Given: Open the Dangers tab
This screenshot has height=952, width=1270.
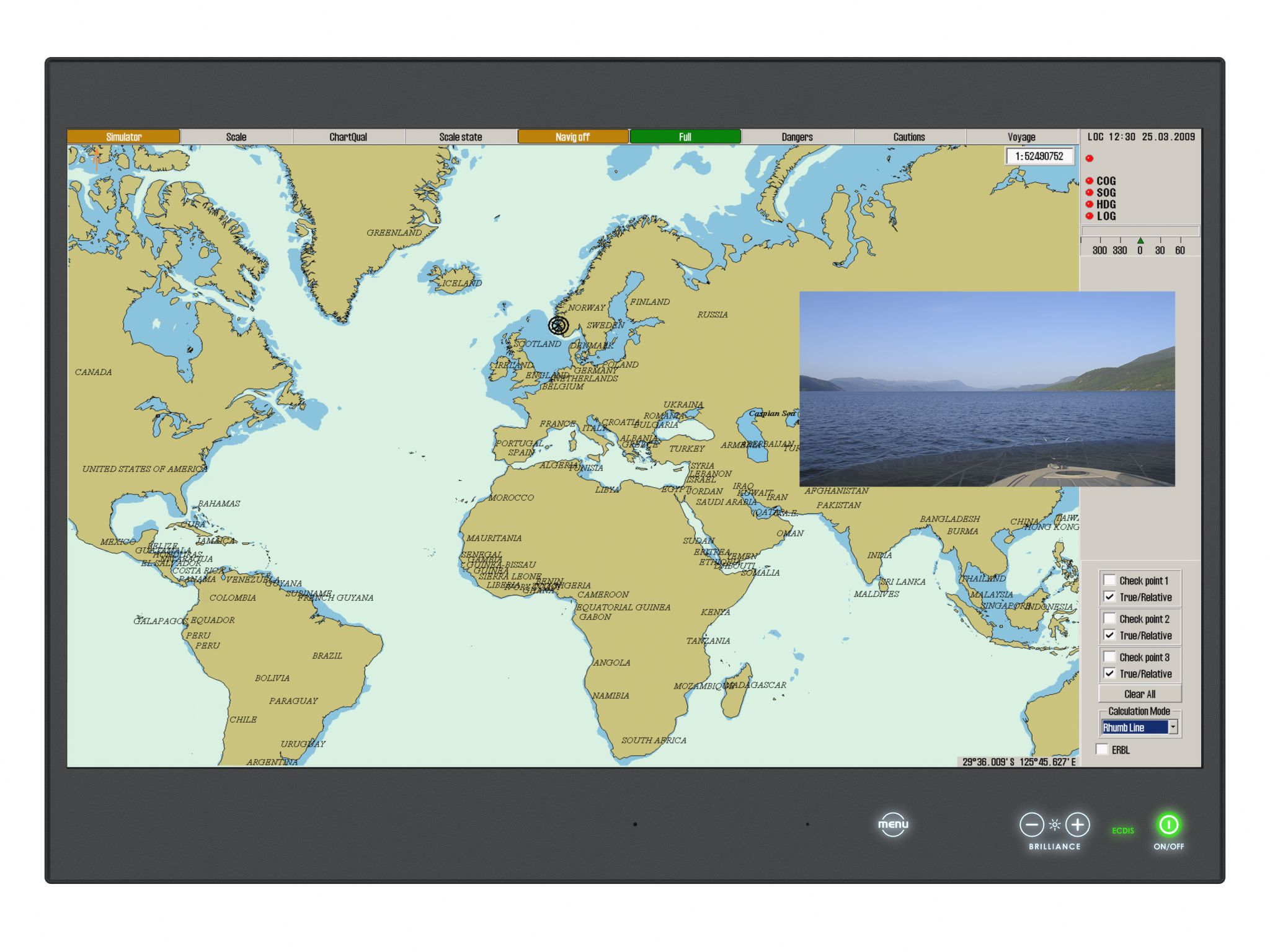Looking at the screenshot, I should click(797, 136).
